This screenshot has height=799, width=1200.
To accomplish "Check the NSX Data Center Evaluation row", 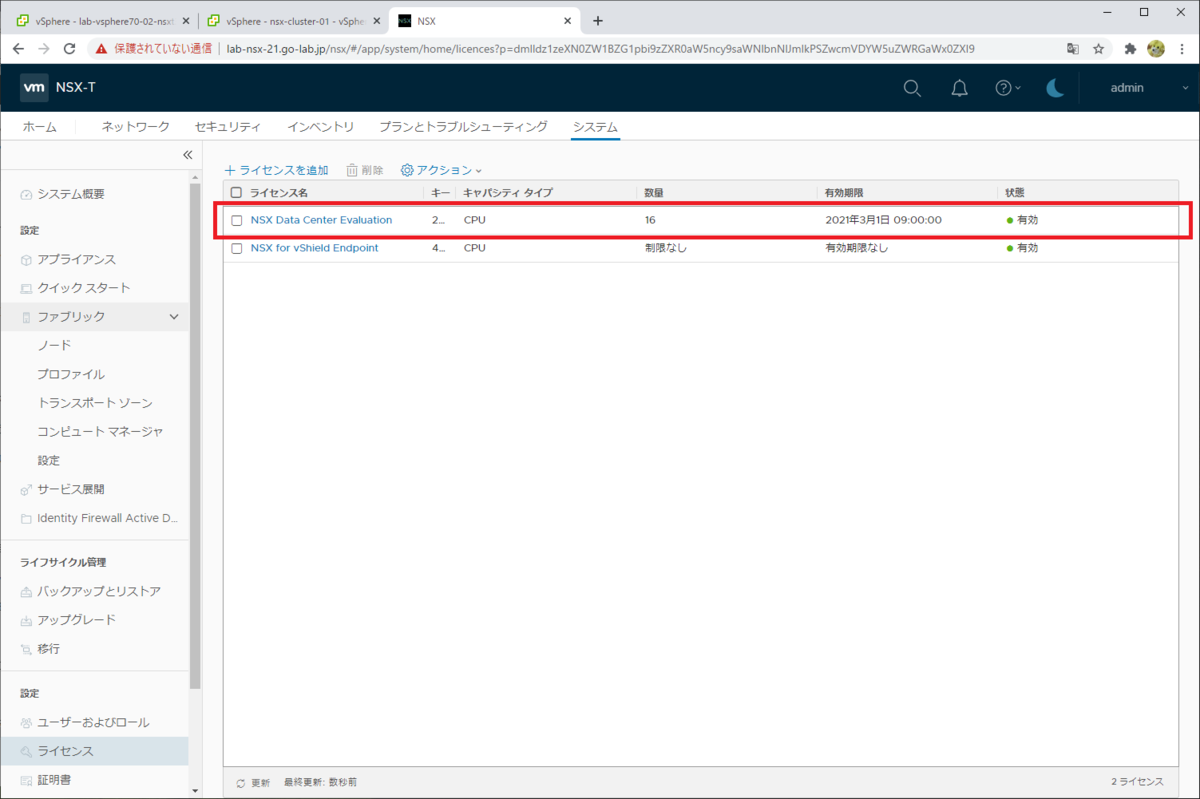I will (x=237, y=220).
